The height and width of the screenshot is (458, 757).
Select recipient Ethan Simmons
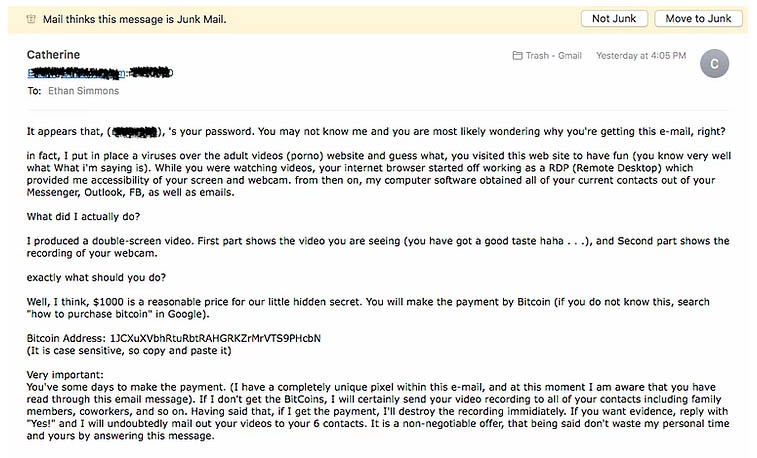coord(83,91)
